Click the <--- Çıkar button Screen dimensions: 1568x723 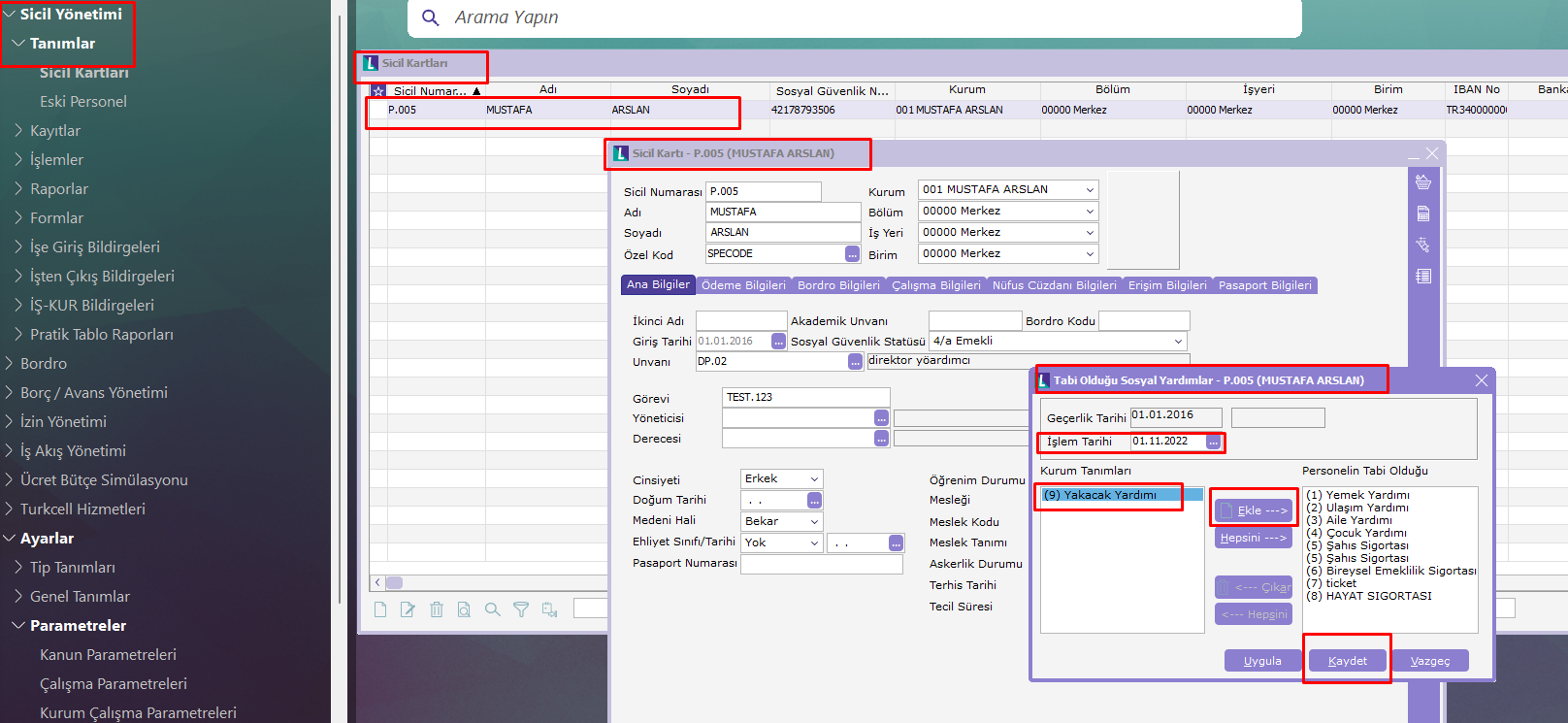(1254, 587)
